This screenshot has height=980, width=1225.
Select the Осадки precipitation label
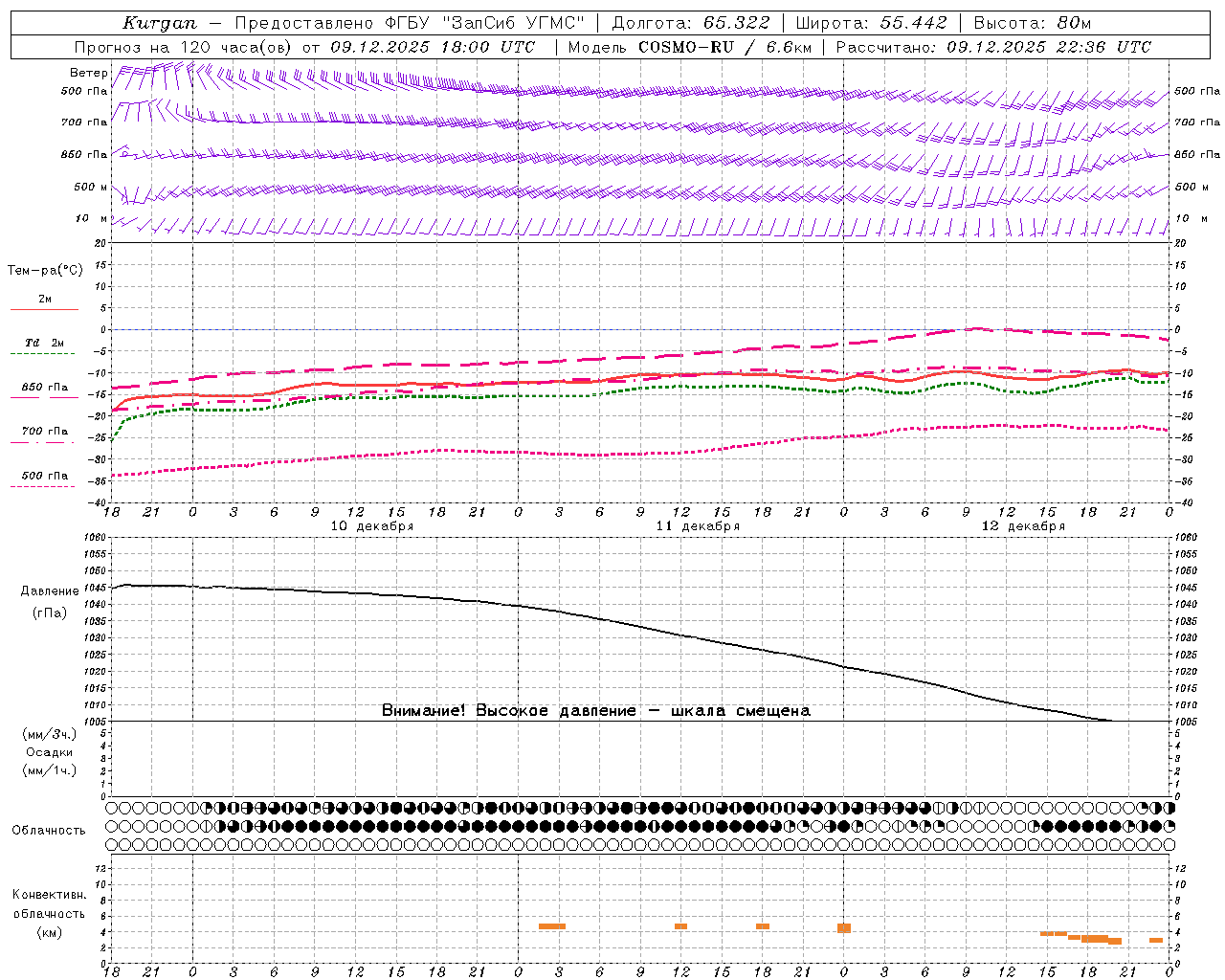tap(50, 752)
